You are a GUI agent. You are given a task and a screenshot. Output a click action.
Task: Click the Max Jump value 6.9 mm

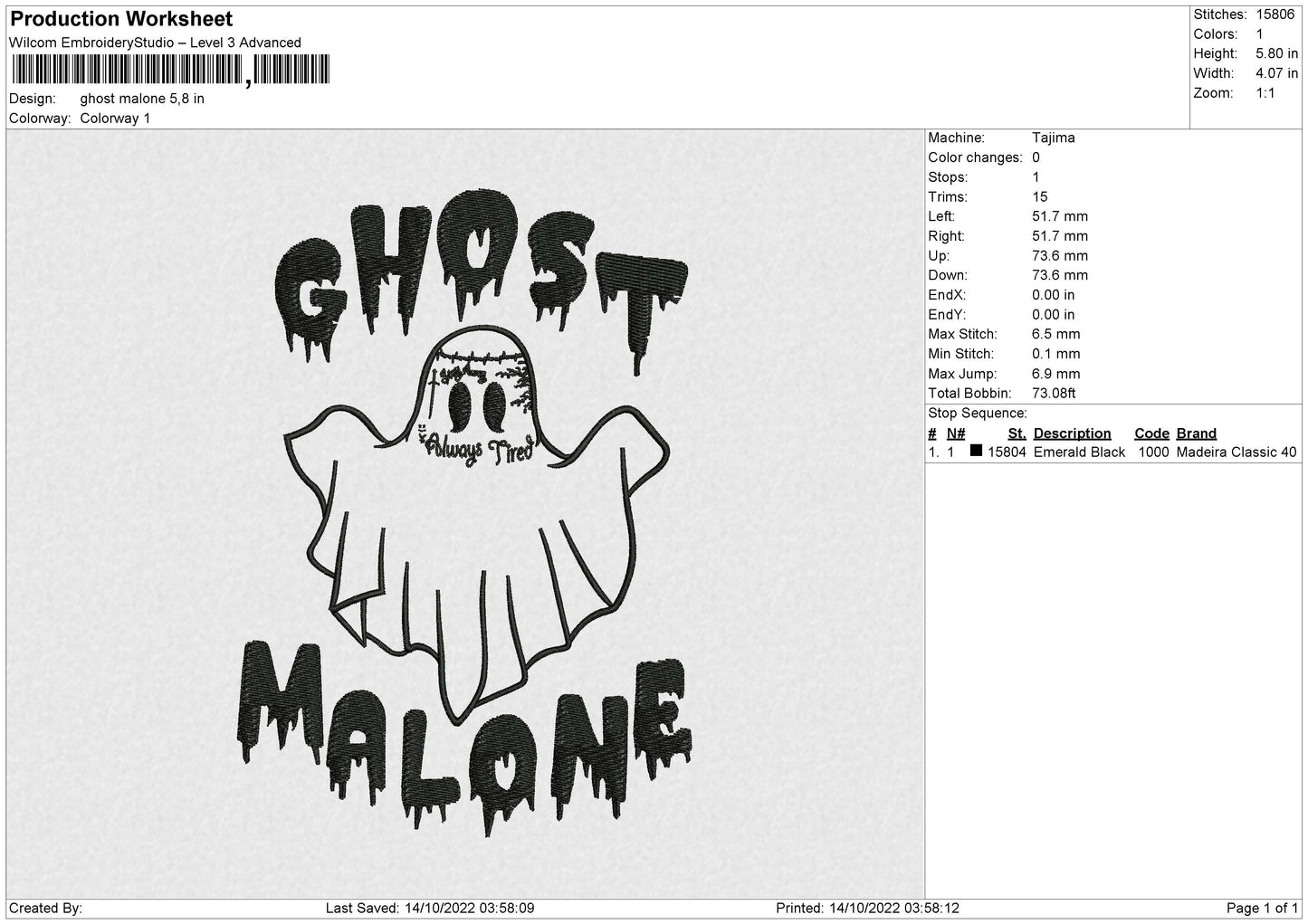[1056, 374]
